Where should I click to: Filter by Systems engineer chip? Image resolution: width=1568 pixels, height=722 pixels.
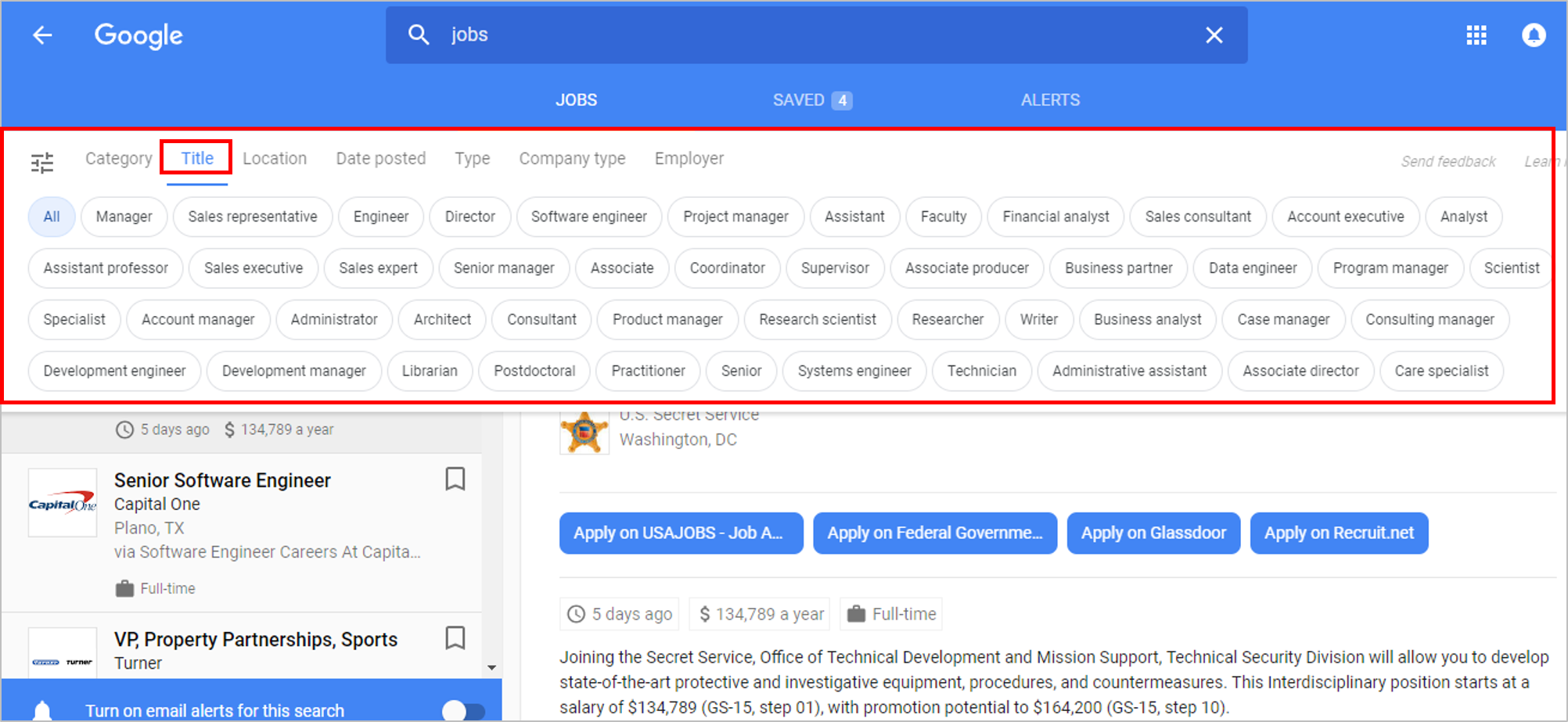point(854,372)
